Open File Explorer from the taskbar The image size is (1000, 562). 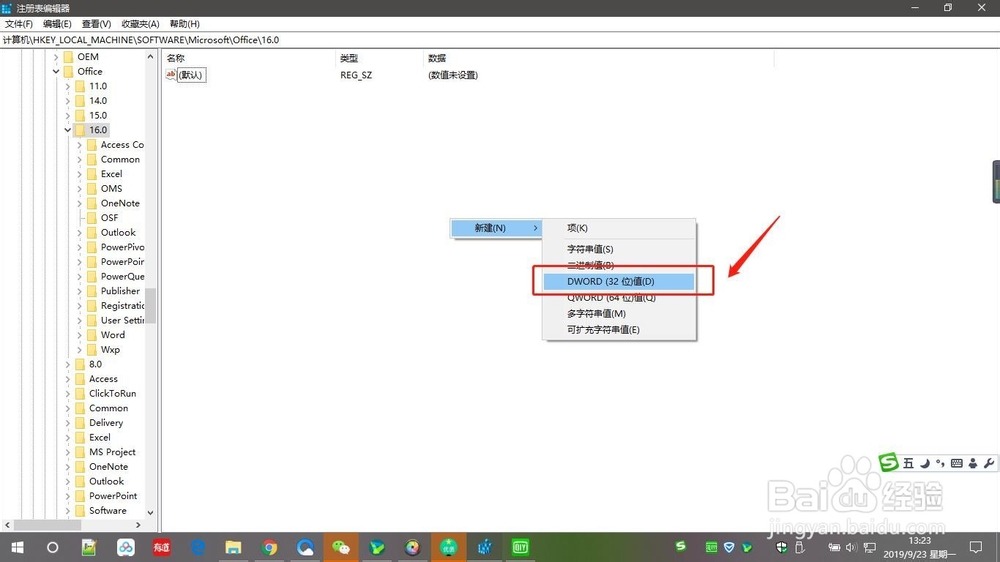pos(233,547)
